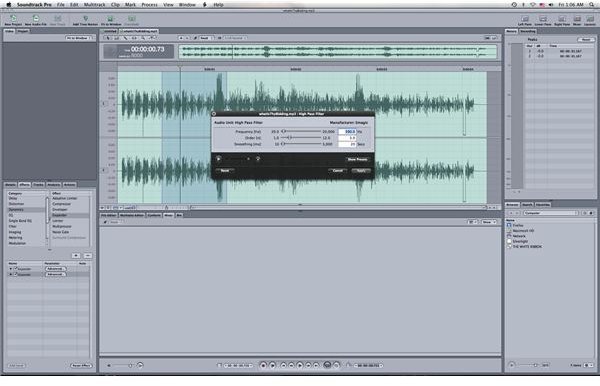Click the New Project toolbar icon
Screen dimensions: 600x386
tap(13, 19)
